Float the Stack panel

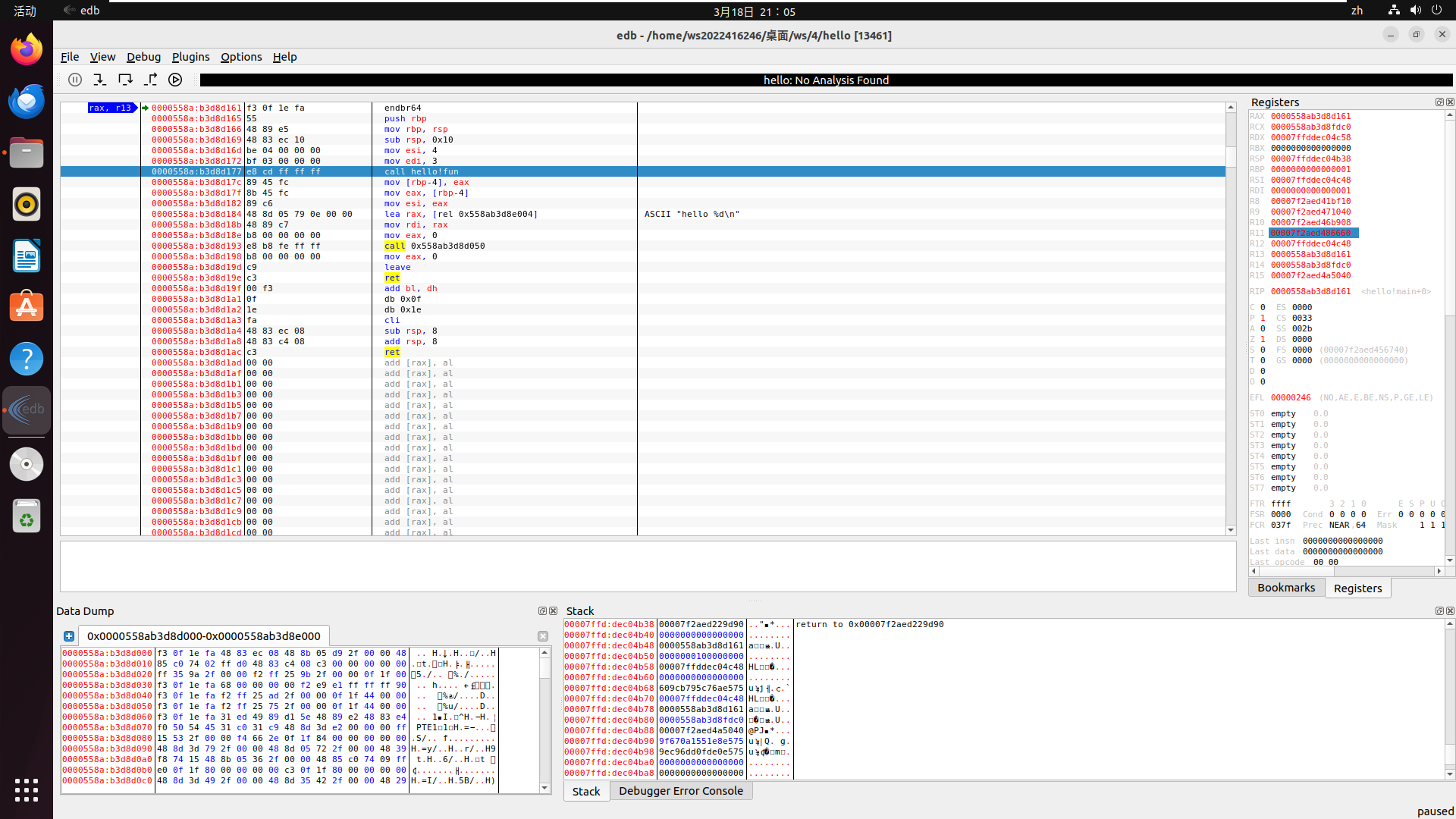1439,611
